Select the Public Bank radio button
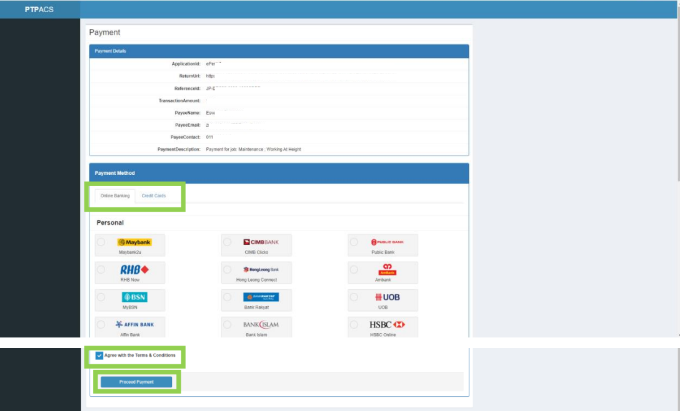 click(x=354, y=242)
